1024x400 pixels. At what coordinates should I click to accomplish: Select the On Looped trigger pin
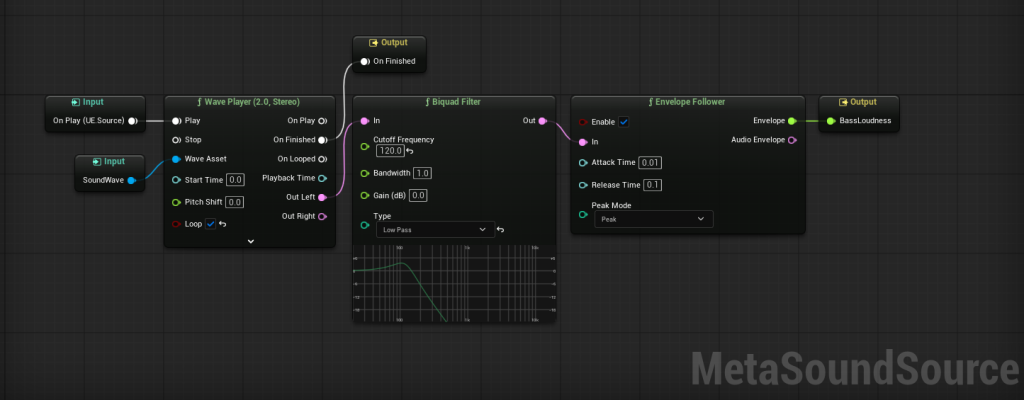pos(322,159)
